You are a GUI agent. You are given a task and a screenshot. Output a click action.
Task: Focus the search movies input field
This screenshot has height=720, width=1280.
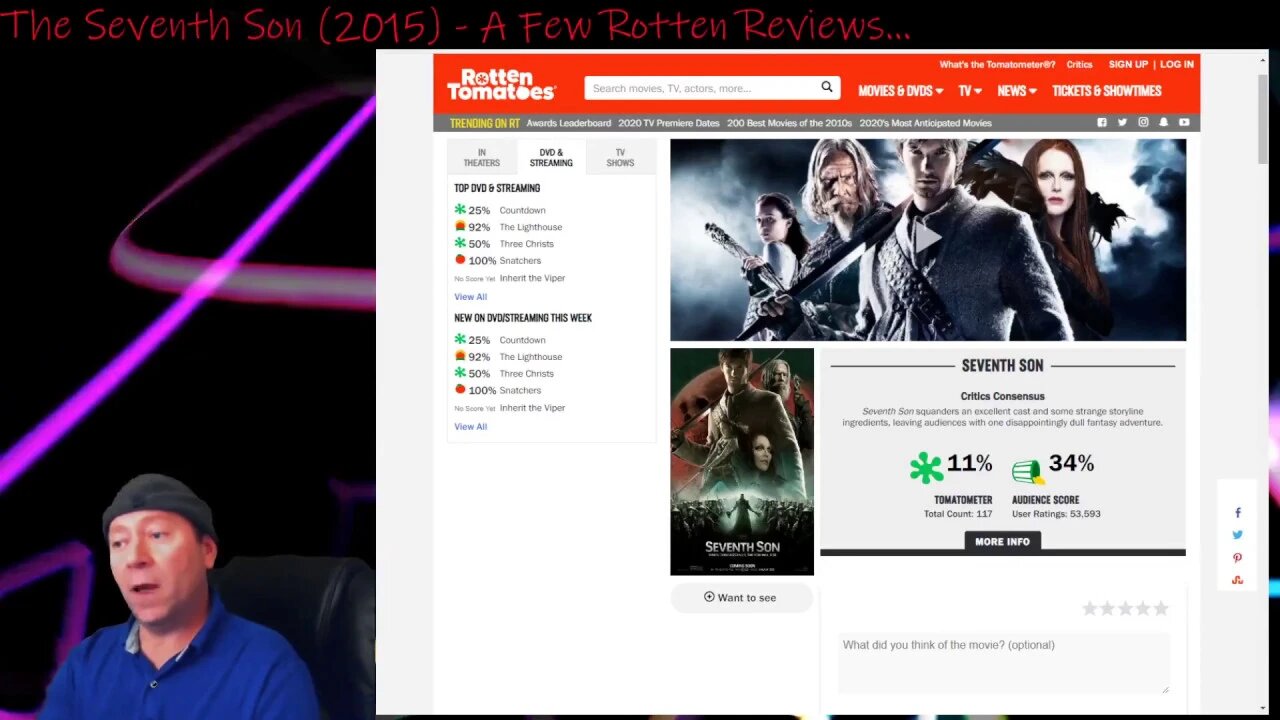pos(701,88)
